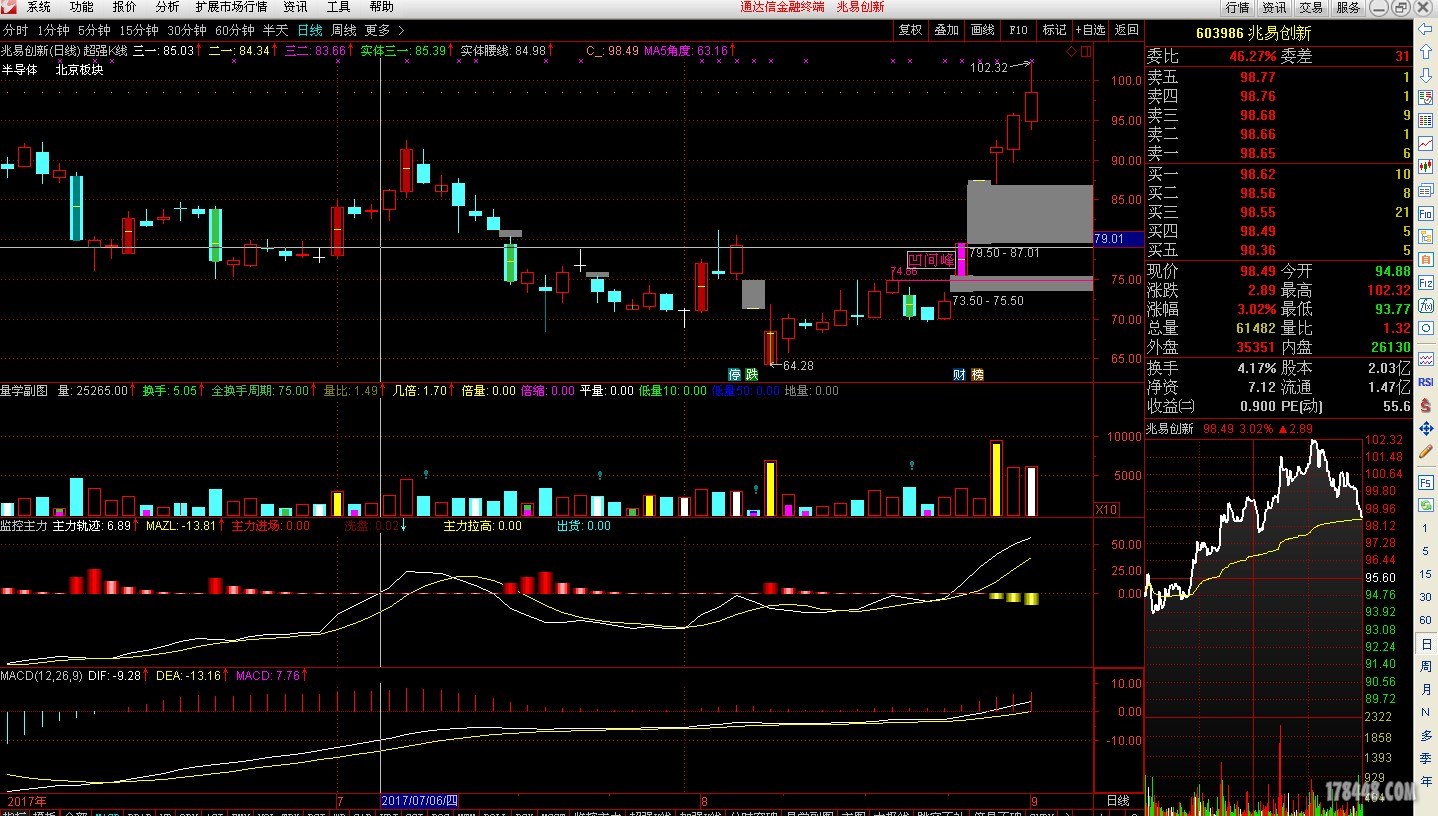Click the up arrow icon in right sidebar

pyautogui.click(x=1425, y=52)
